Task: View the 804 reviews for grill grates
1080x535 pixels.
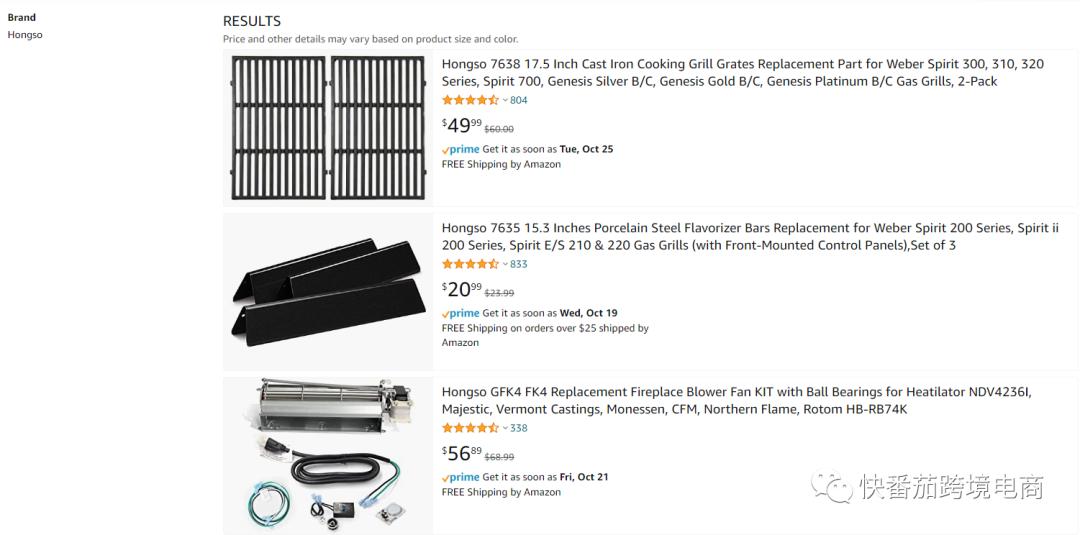Action: tap(519, 100)
